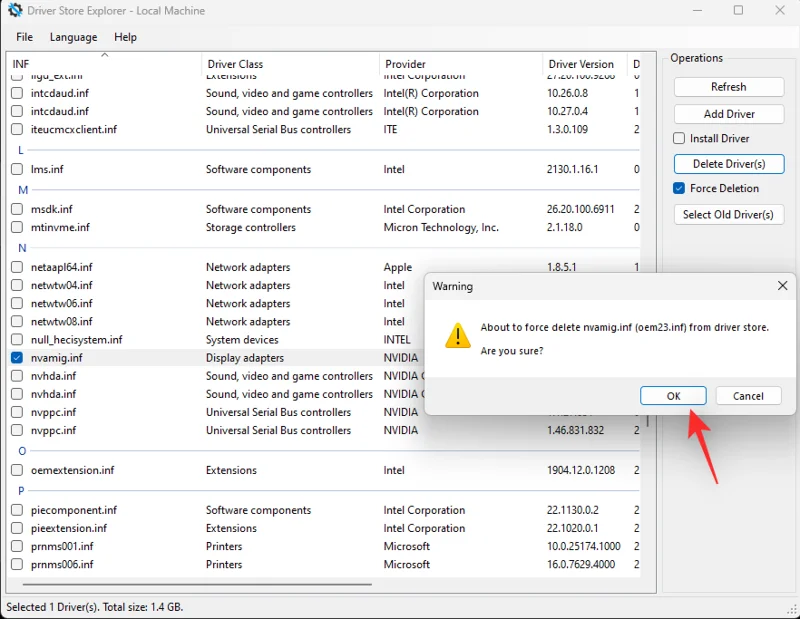800x619 pixels.
Task: Sort drivers by the Provider column
Action: point(404,63)
